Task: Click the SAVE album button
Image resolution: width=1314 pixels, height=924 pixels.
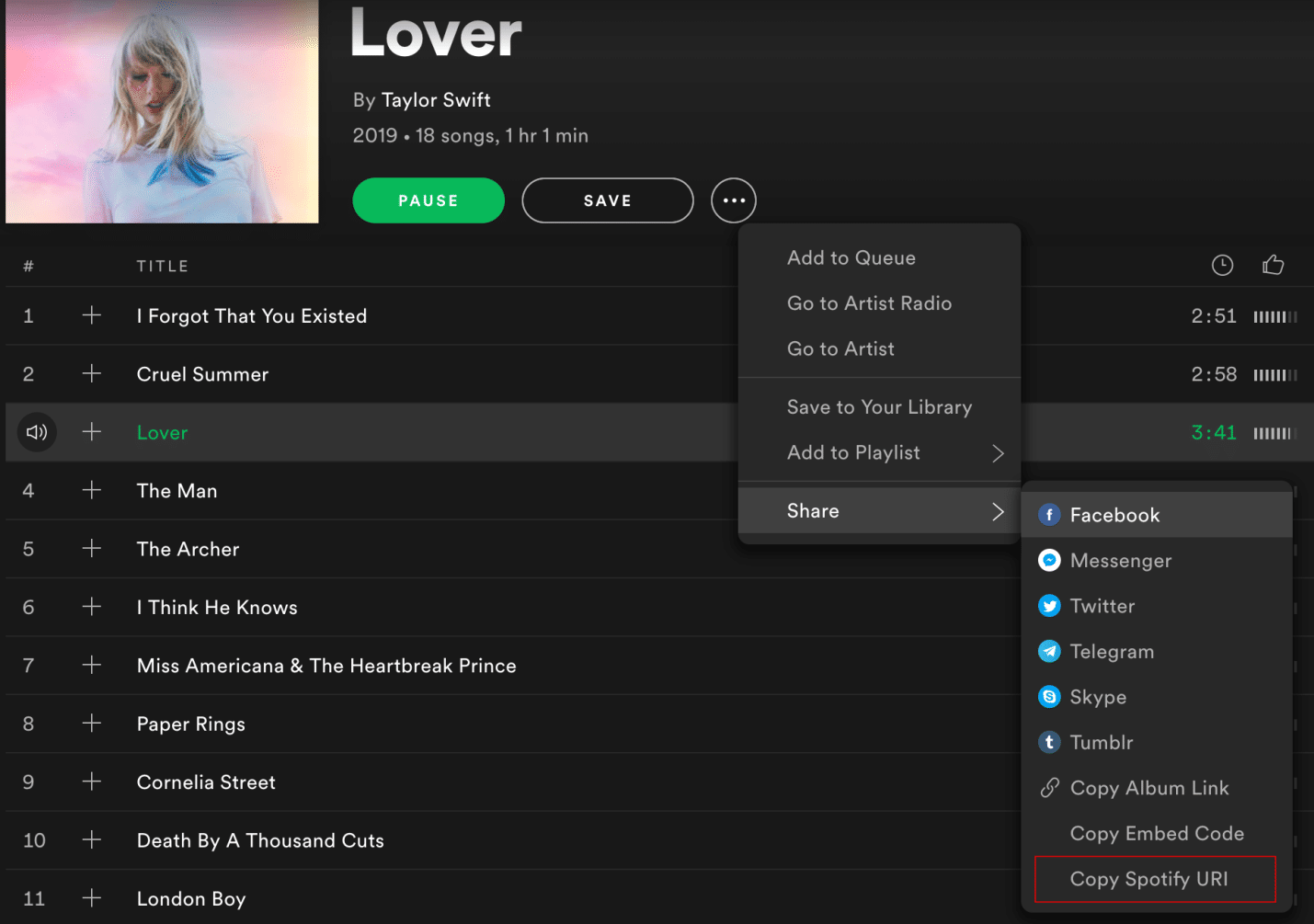Action: pyautogui.click(x=608, y=200)
